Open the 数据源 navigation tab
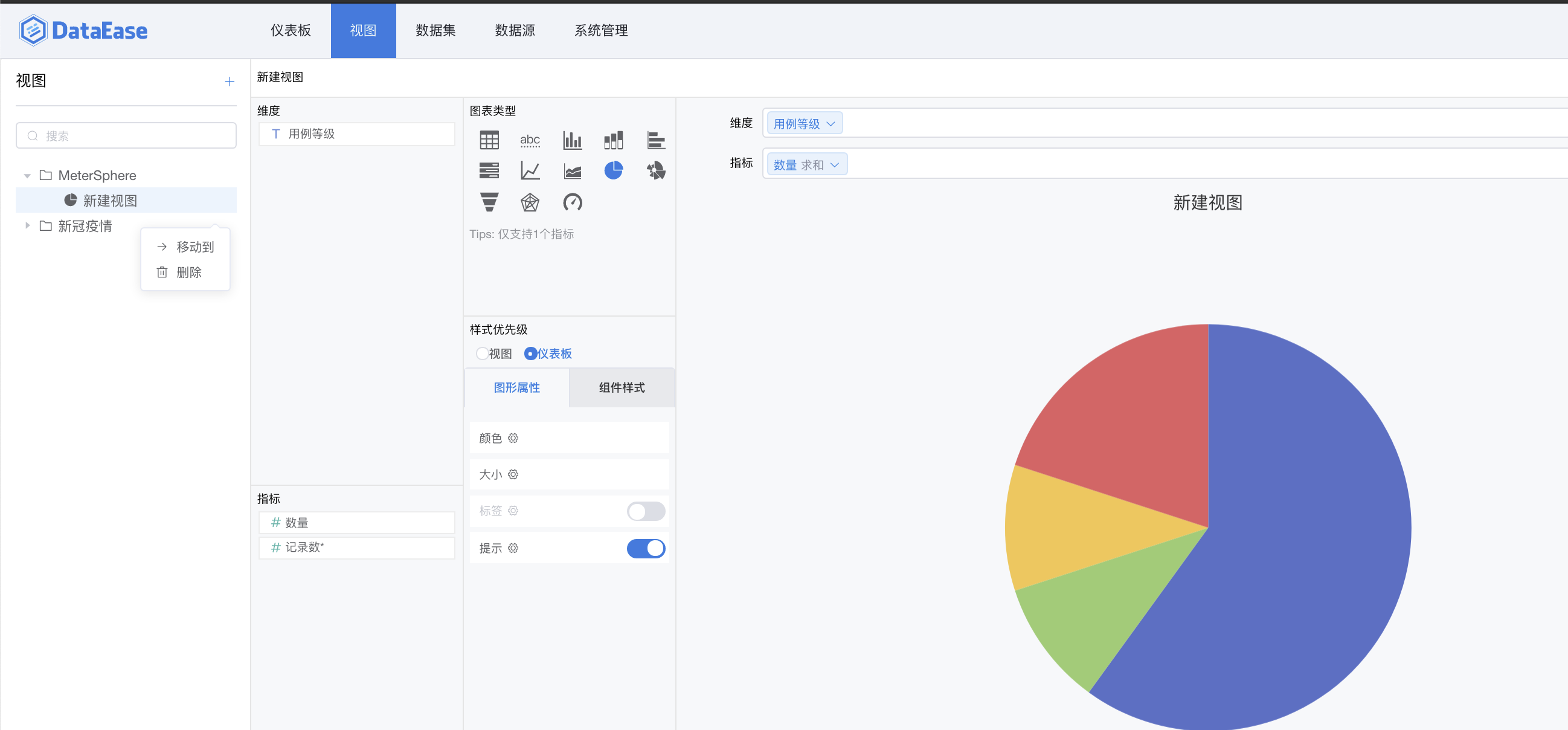The image size is (1568, 730). coord(515,30)
